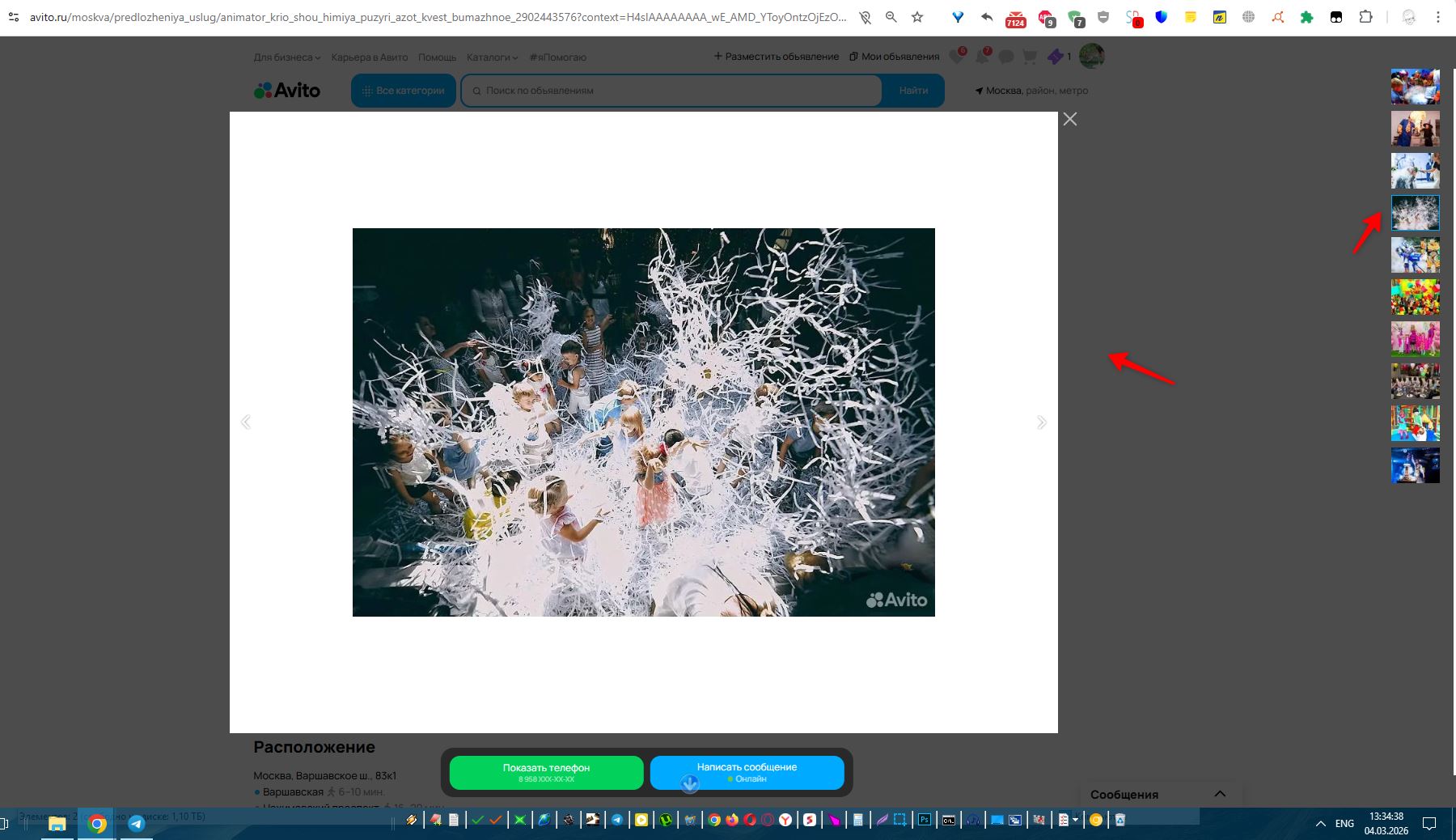Screen dimensions: 1456x840
Task: Select the colorful balloons thumbnail
Action: pyautogui.click(x=1415, y=298)
